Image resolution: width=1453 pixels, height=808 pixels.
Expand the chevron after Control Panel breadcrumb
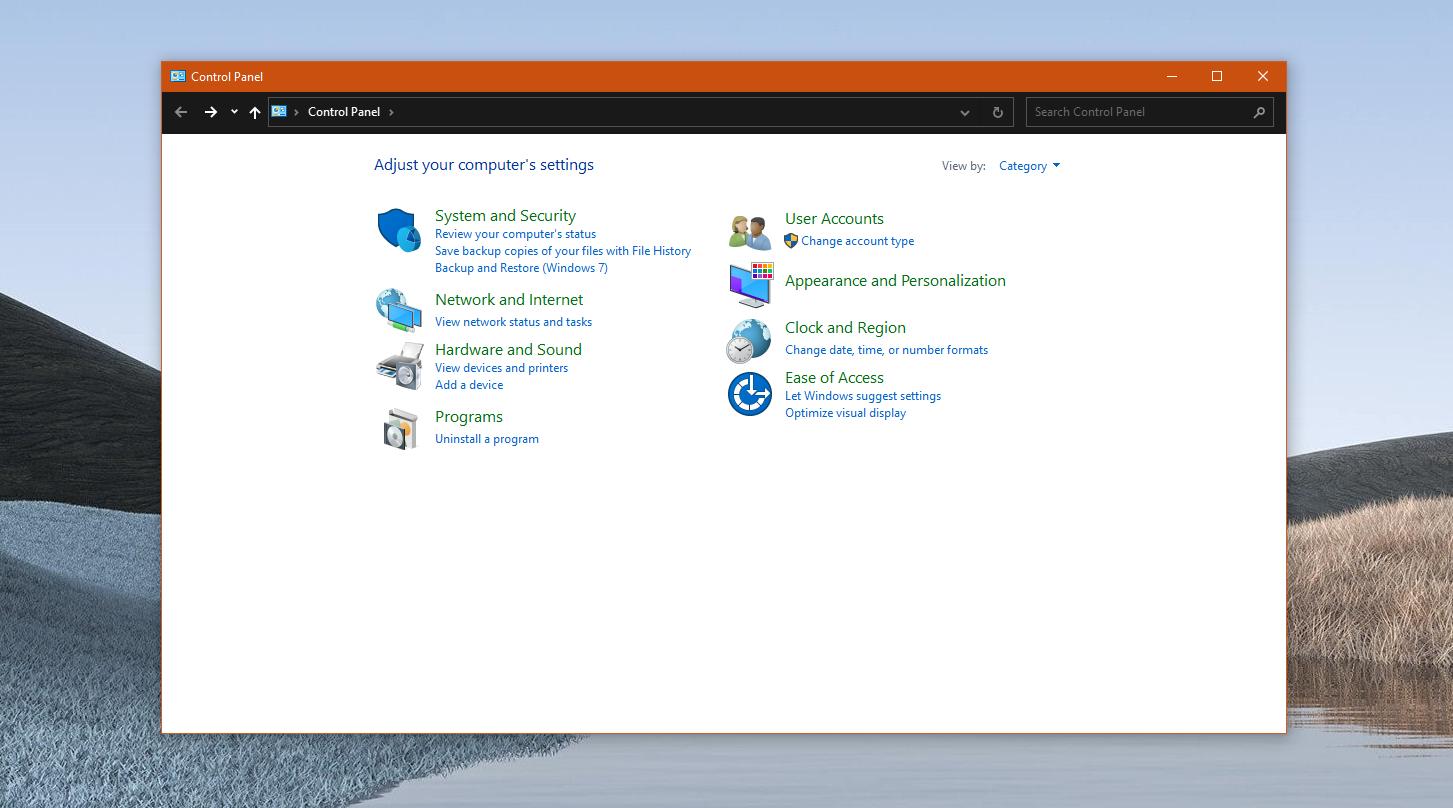point(391,112)
